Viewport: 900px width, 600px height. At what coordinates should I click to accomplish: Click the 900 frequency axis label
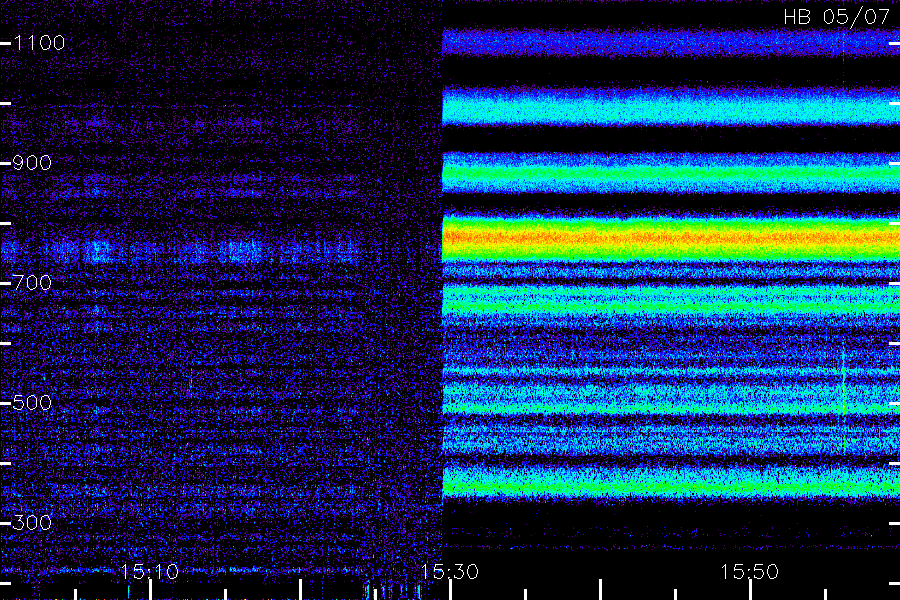coord(32,163)
